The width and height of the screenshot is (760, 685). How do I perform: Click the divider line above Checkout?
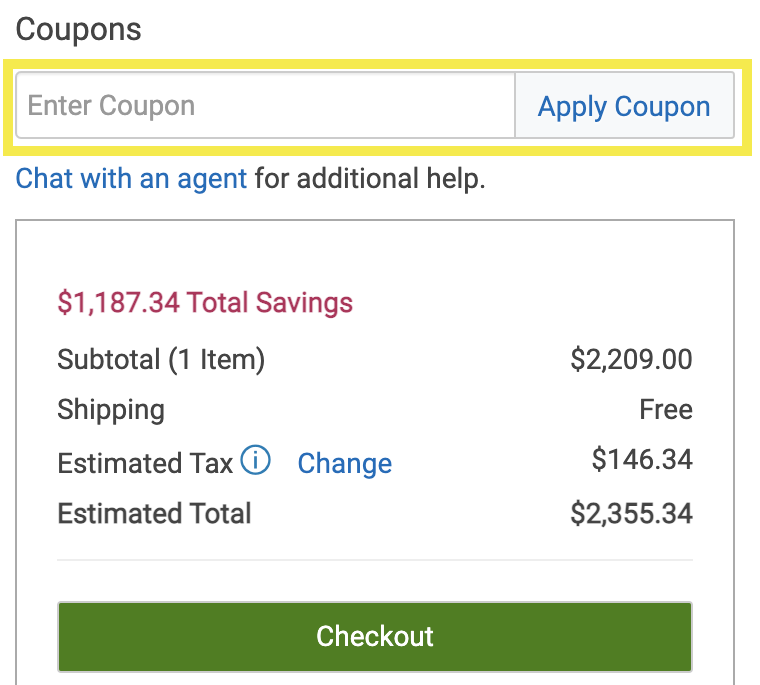374,560
